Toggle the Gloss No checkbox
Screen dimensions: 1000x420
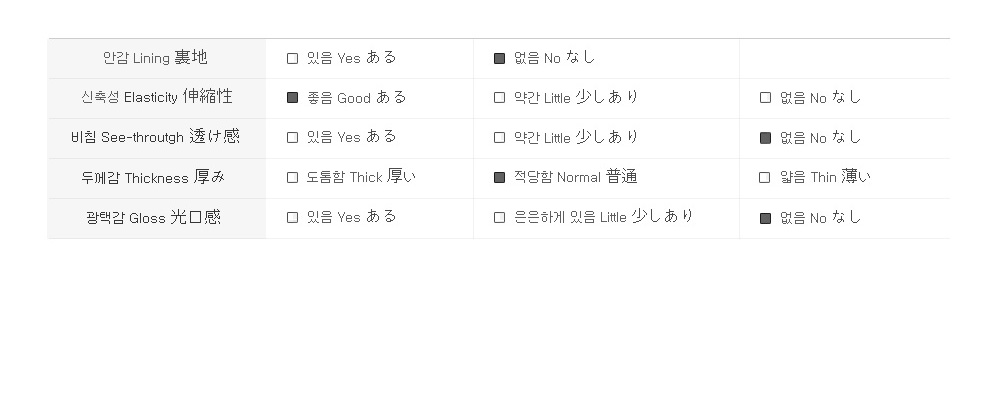point(765,218)
